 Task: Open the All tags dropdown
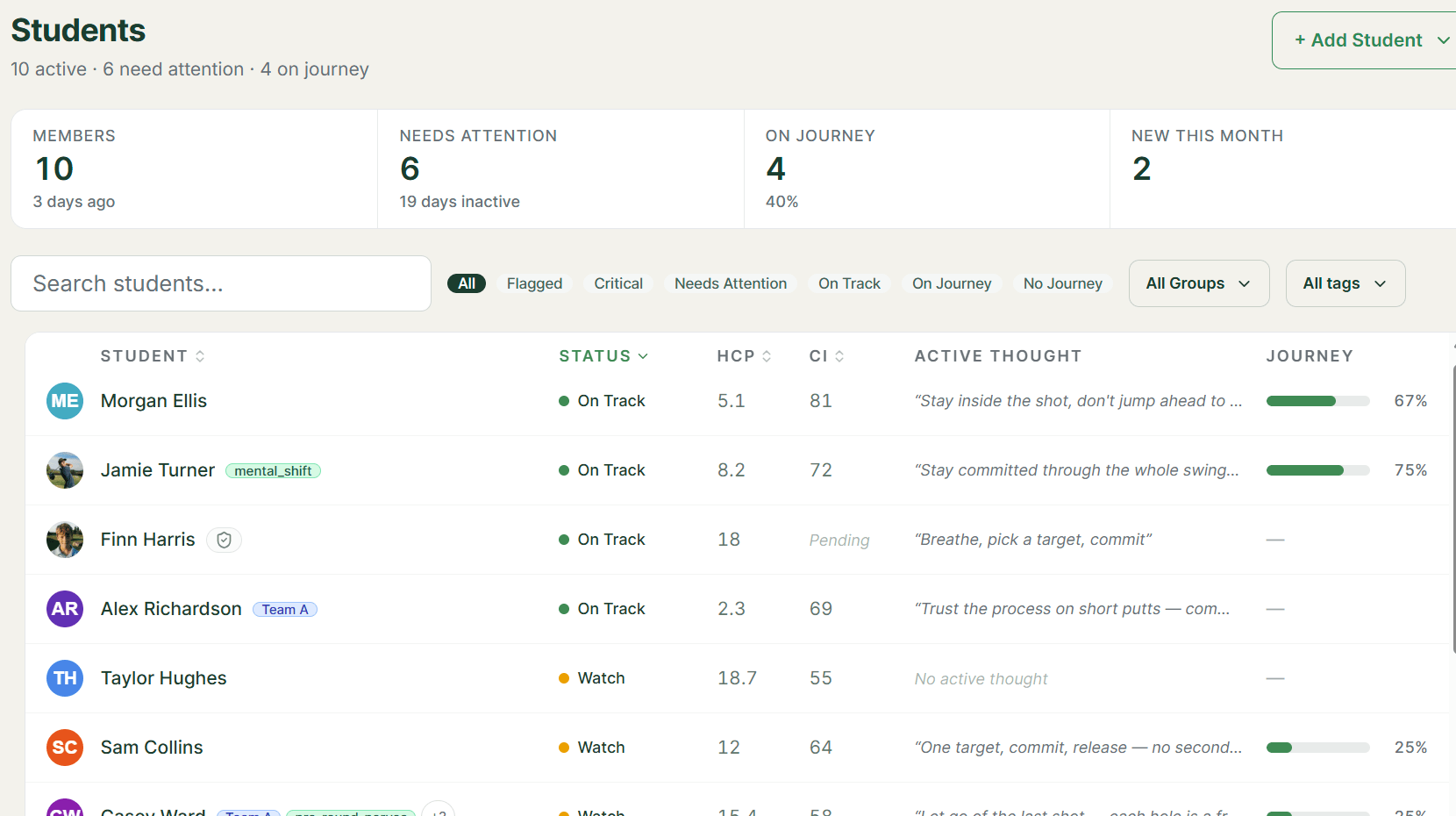(1345, 283)
